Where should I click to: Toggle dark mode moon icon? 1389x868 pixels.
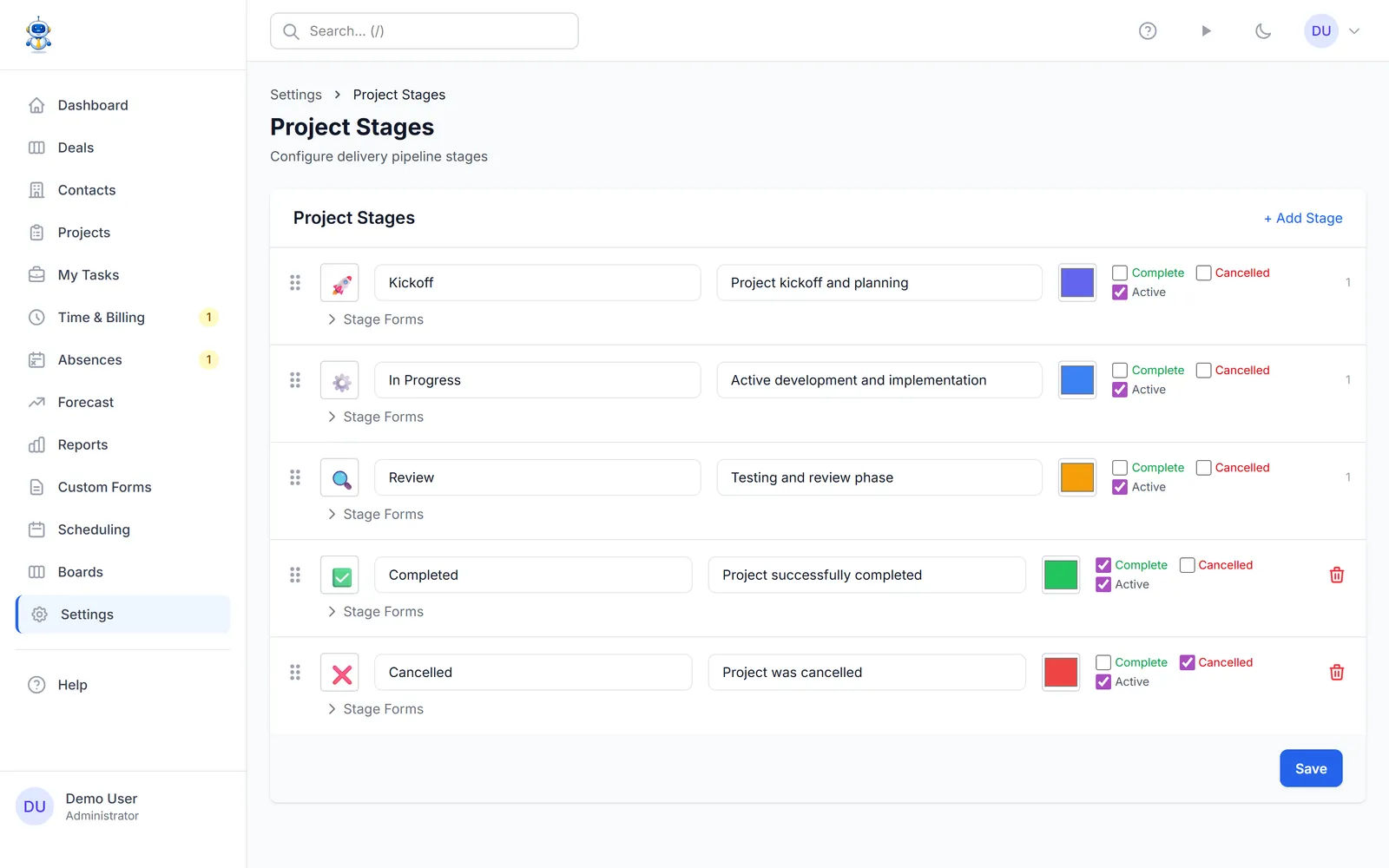(1263, 31)
